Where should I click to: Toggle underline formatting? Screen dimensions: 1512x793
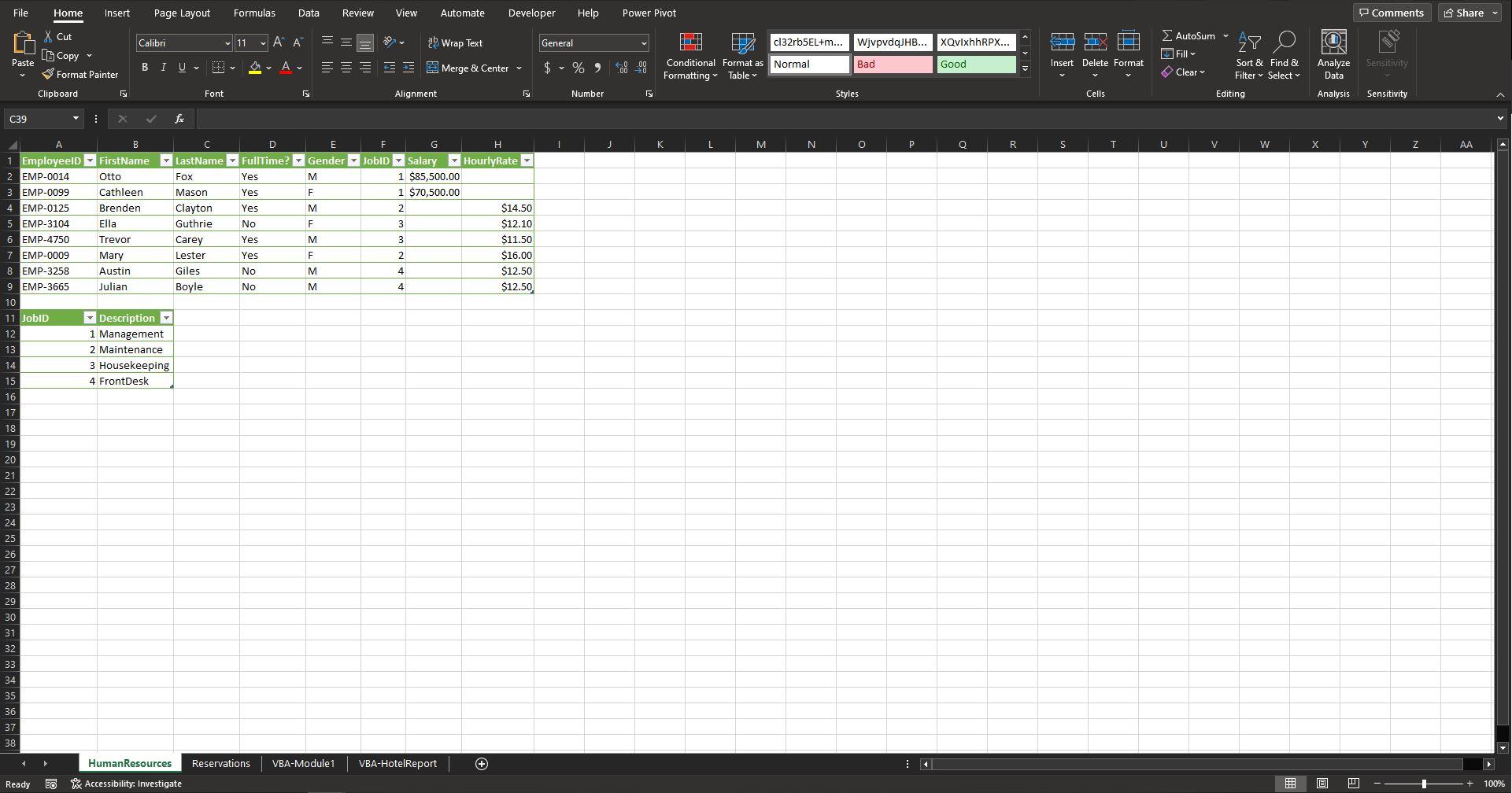pos(182,68)
